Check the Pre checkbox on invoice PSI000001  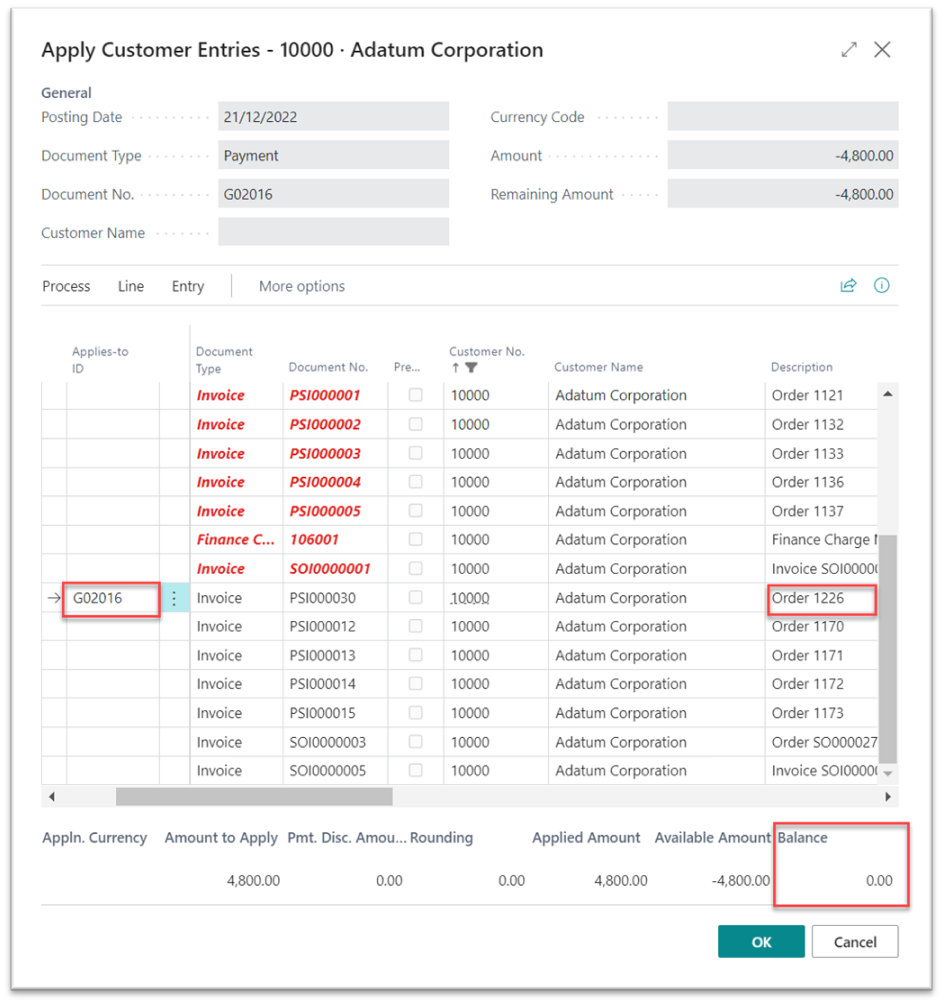414,395
